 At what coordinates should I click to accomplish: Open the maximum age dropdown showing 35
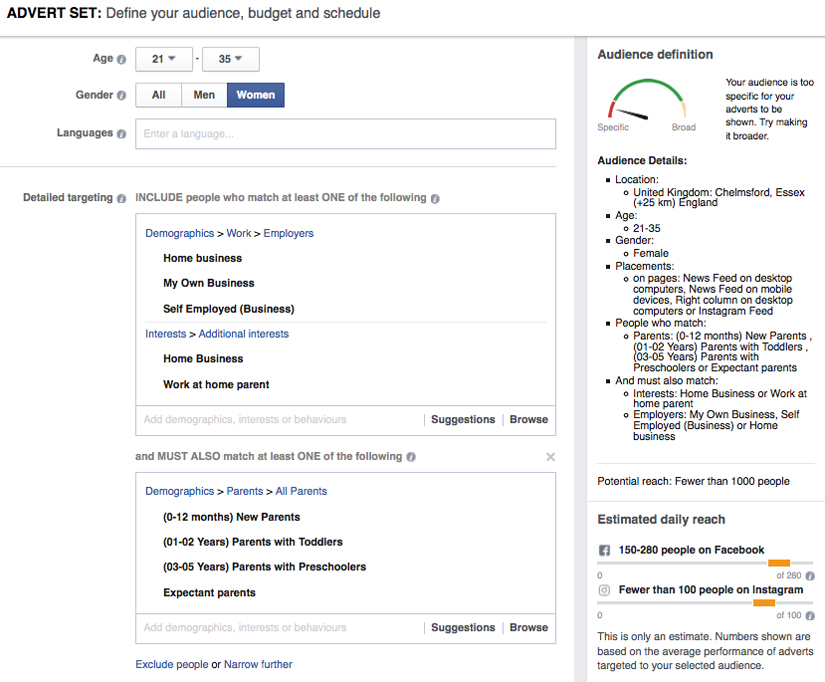230,59
